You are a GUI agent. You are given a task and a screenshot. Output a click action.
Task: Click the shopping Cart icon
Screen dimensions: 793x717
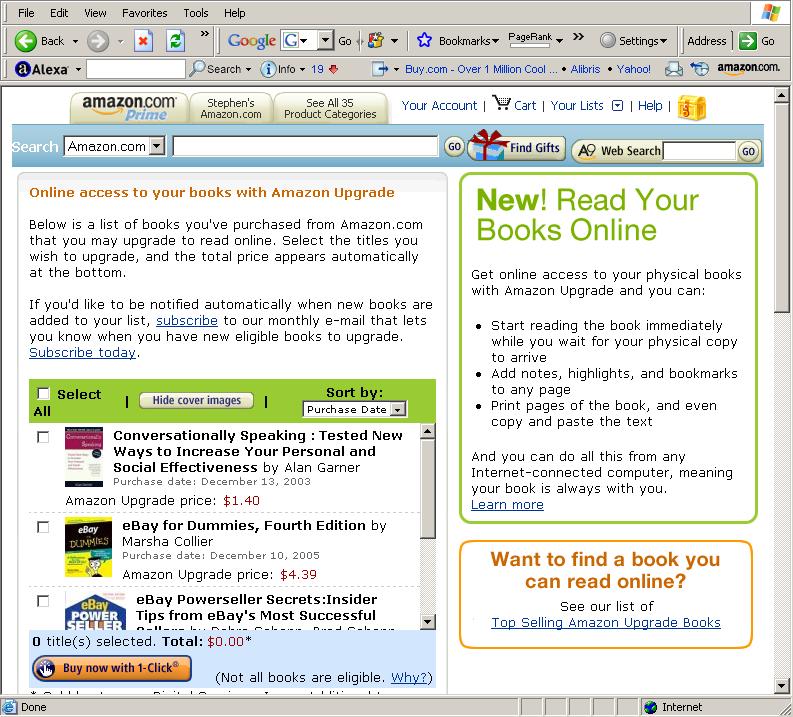[x=502, y=103]
